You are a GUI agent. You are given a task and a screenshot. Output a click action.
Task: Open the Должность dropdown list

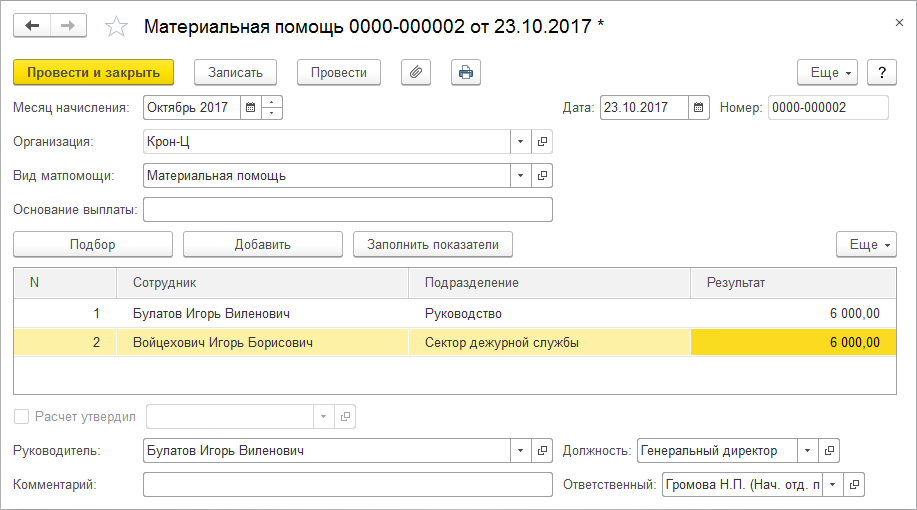807,451
